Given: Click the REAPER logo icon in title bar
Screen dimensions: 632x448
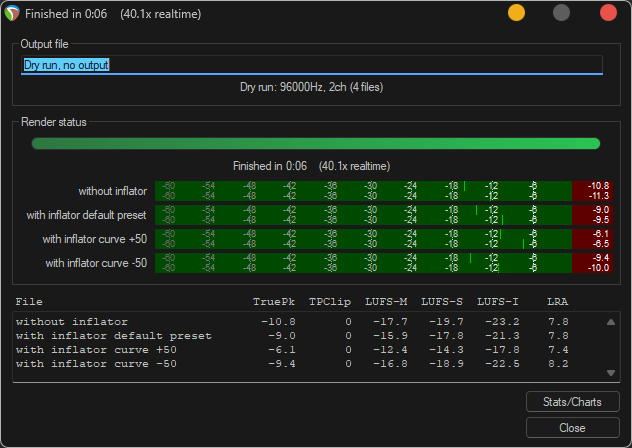Looking at the screenshot, I should click(x=12, y=13).
